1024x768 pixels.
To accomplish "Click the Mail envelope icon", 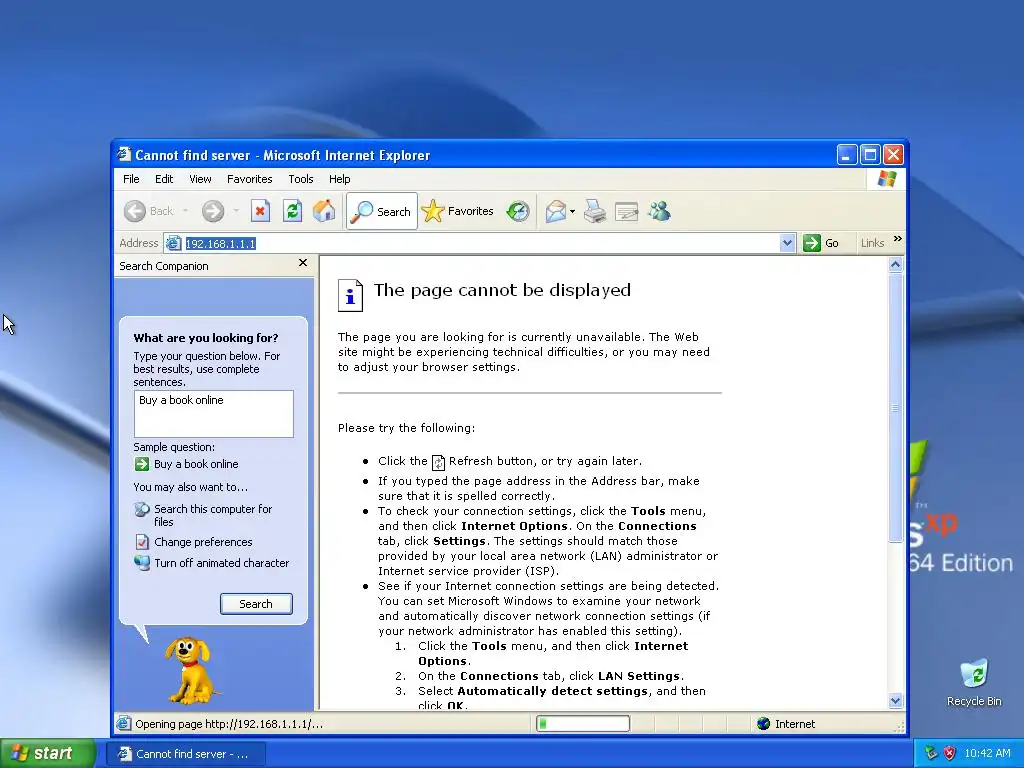I will pyautogui.click(x=555, y=211).
